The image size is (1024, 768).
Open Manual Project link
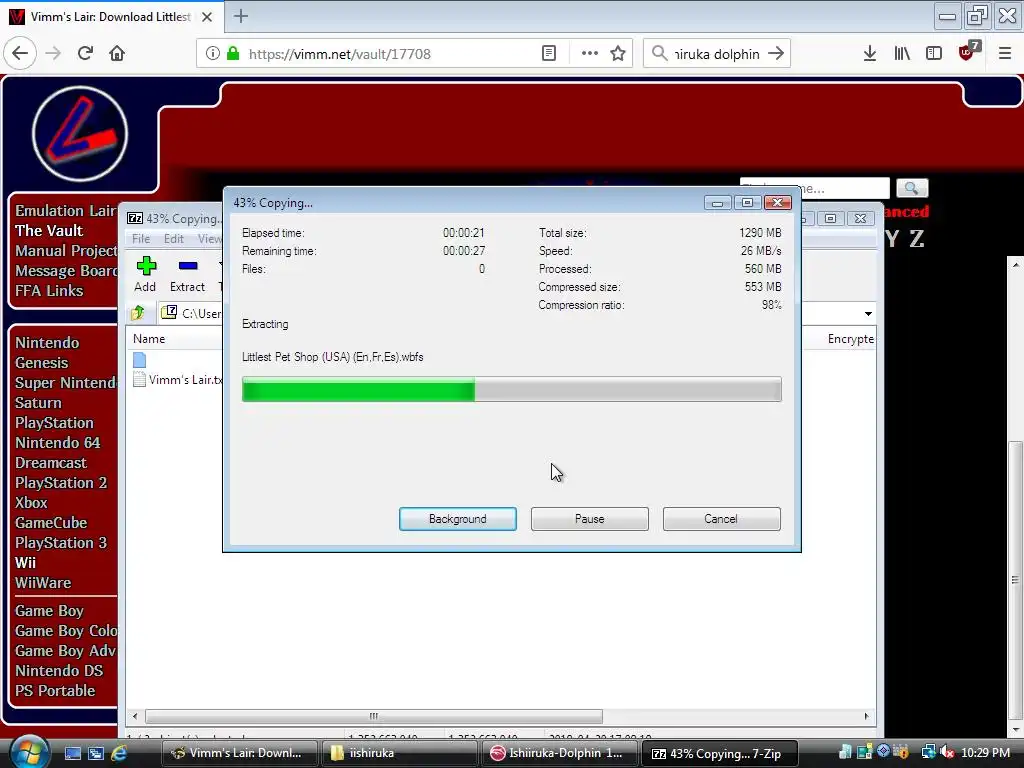click(66, 251)
